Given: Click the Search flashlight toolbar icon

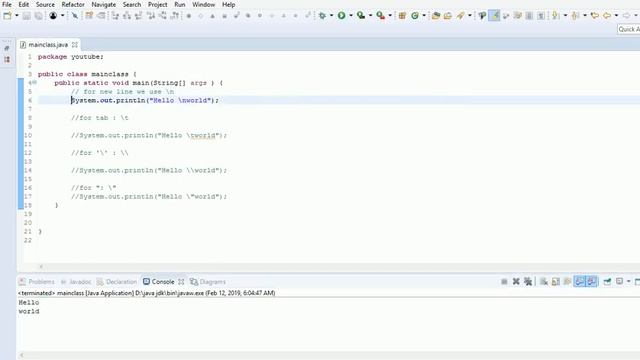Looking at the screenshot, I should (x=460, y=16).
